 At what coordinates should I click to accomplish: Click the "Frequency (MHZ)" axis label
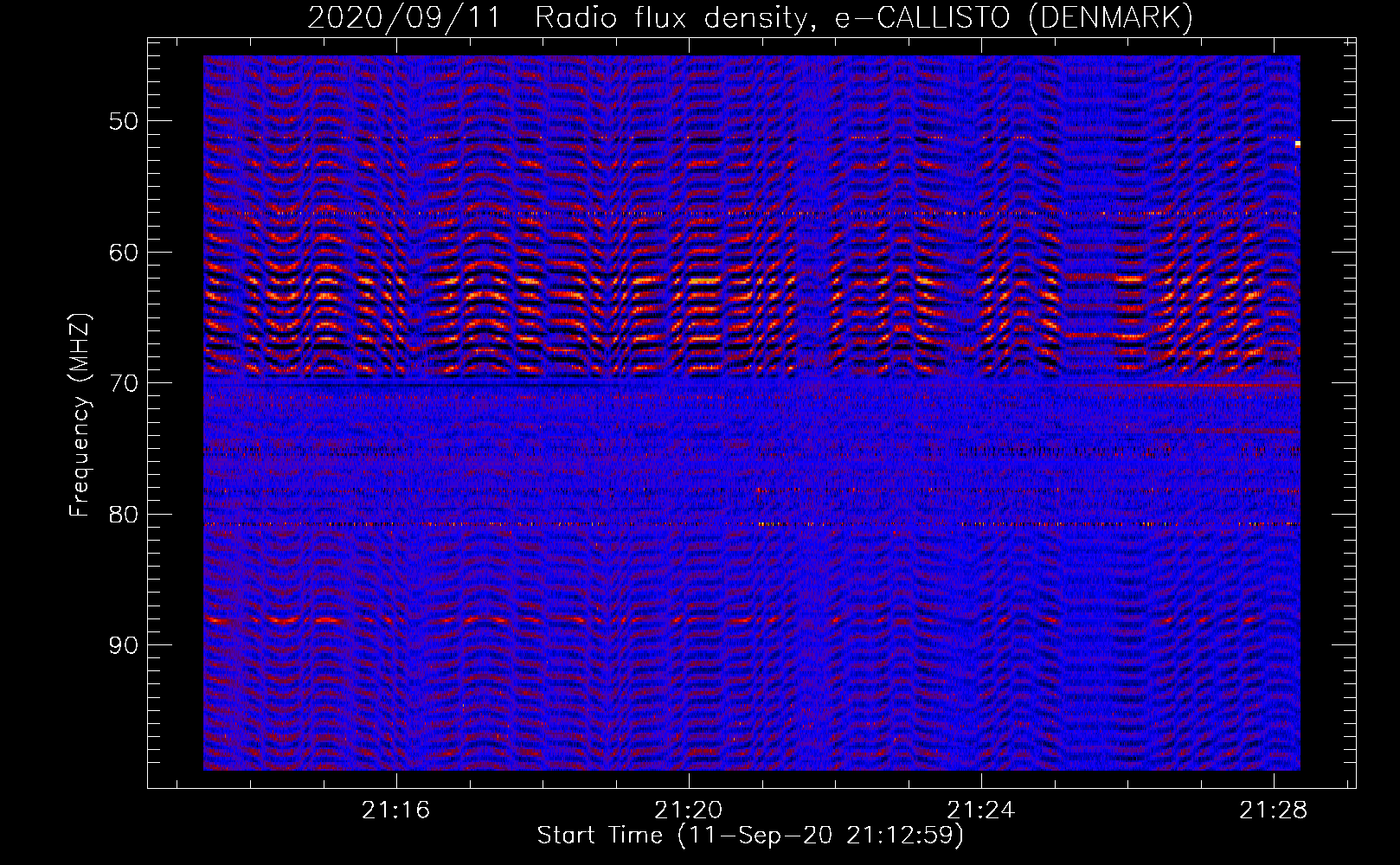80,415
